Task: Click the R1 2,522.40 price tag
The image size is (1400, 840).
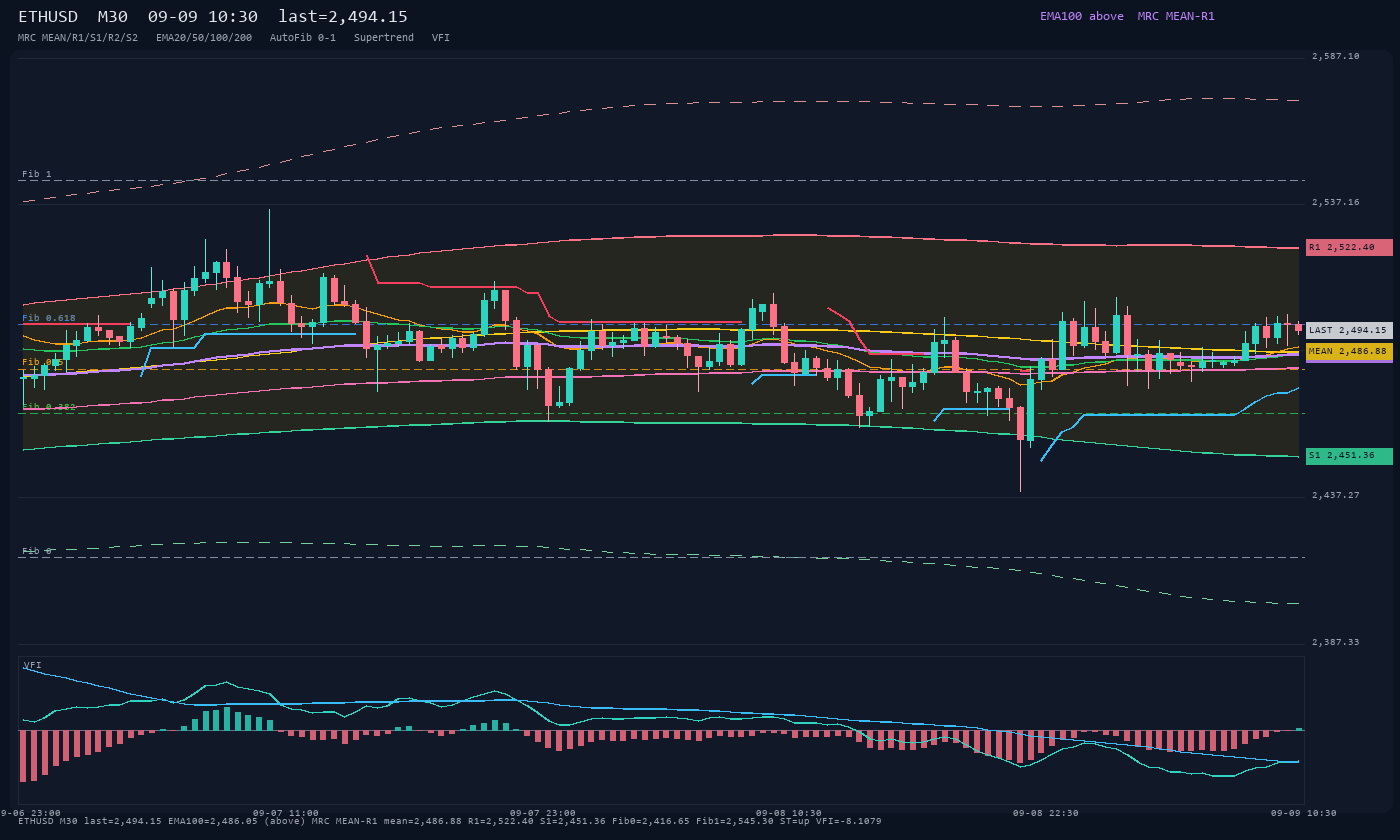Action: (1349, 247)
